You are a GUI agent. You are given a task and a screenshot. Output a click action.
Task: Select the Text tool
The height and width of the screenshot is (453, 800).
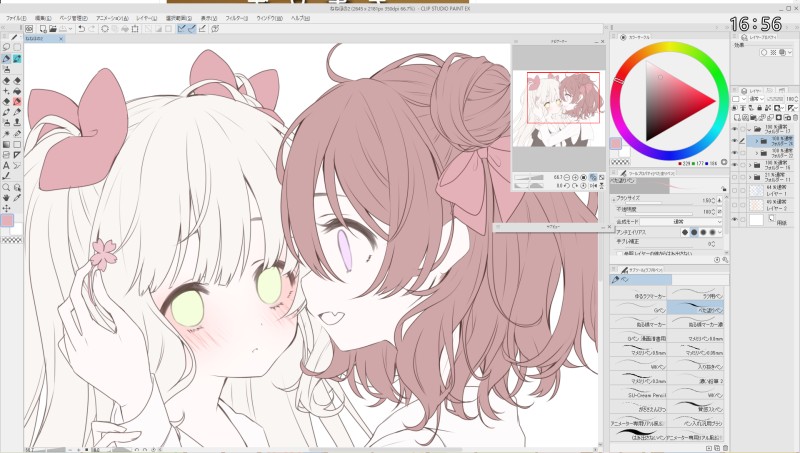point(6,165)
